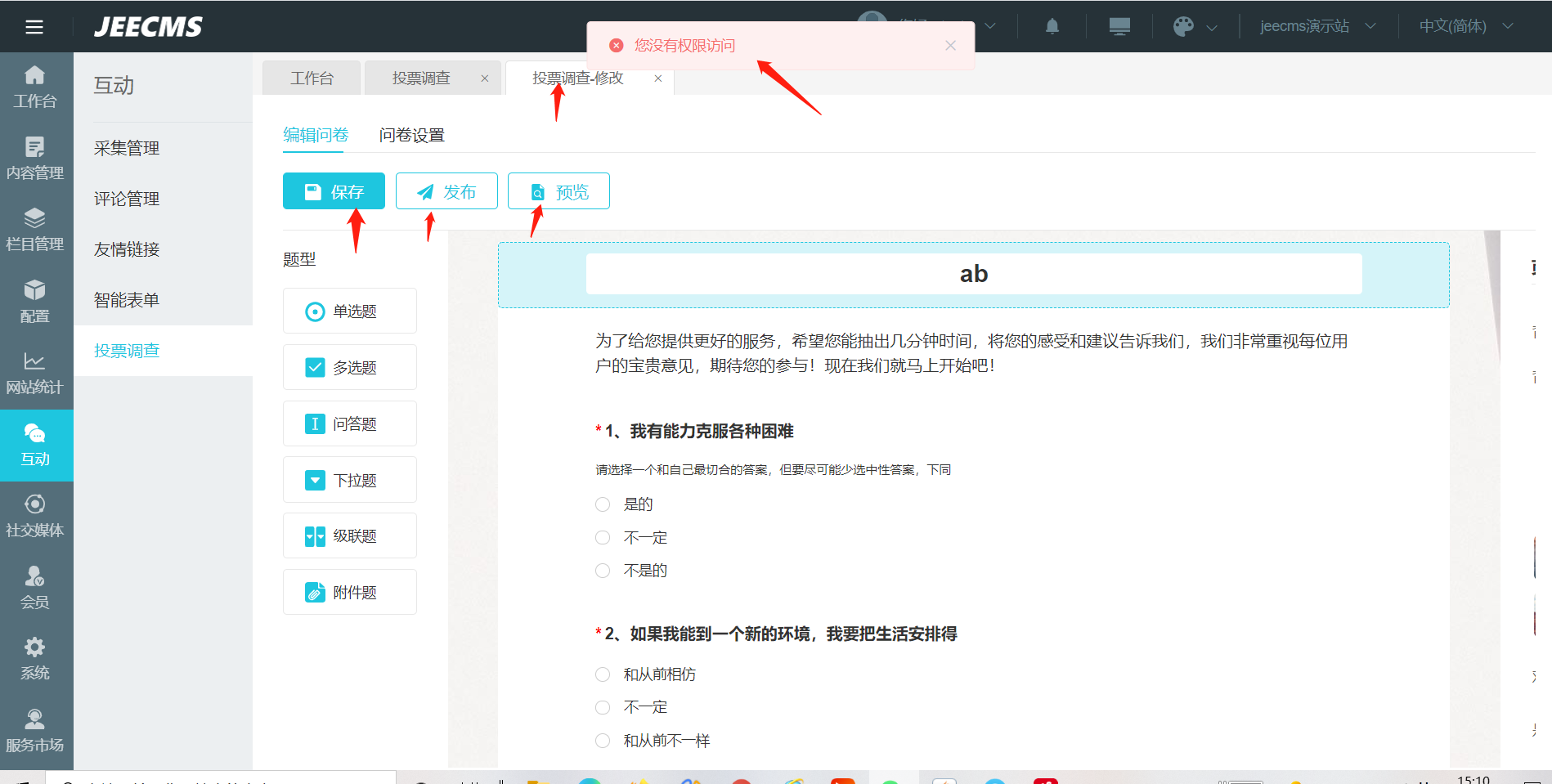Add a 问答题 question type
The image size is (1552, 784).
coord(350,423)
